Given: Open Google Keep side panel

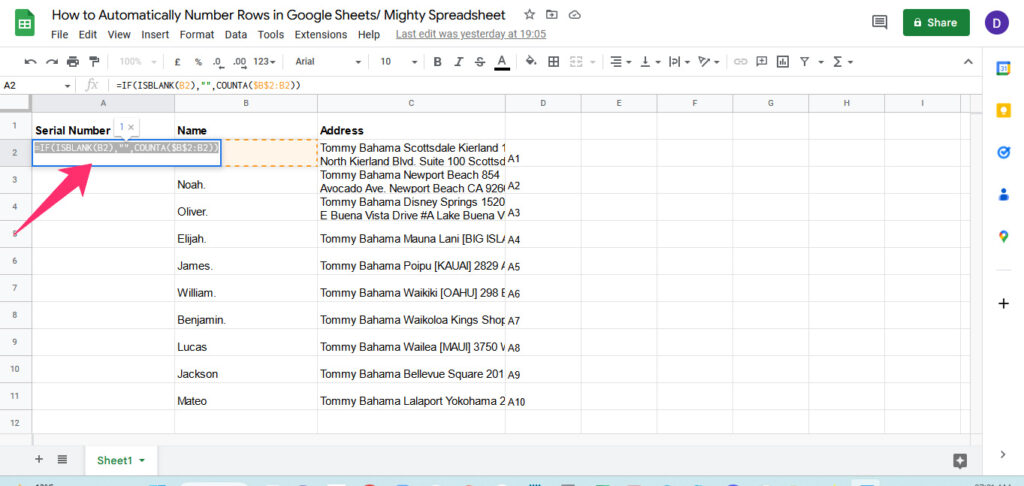Looking at the screenshot, I should coord(1003,110).
